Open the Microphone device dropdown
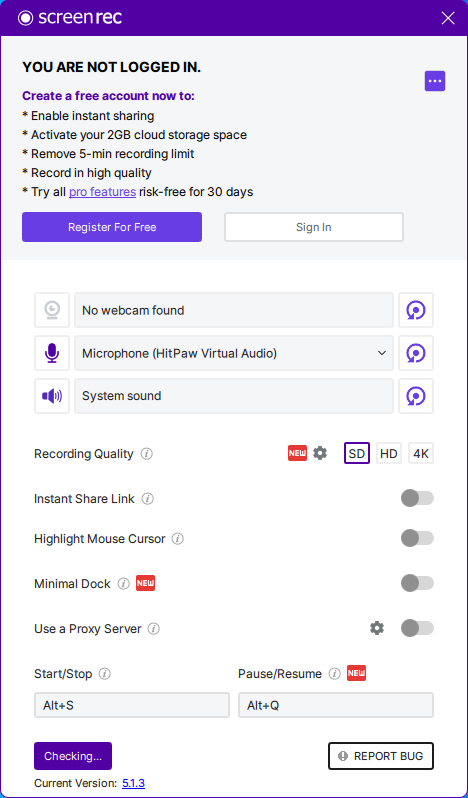This screenshot has width=468, height=798. (234, 353)
